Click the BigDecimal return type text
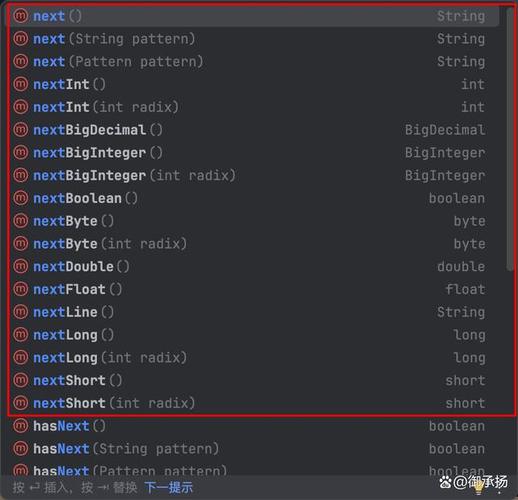Screen dimensions: 518x500 click(x=445, y=130)
